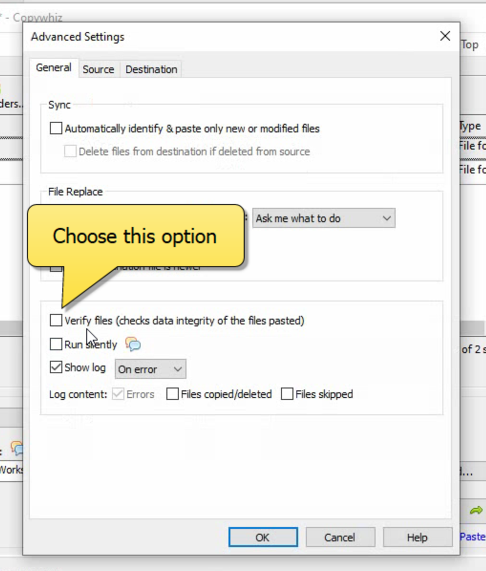Click the yellow Choose this option callout
This screenshot has width=486, height=571.
[x=136, y=236]
